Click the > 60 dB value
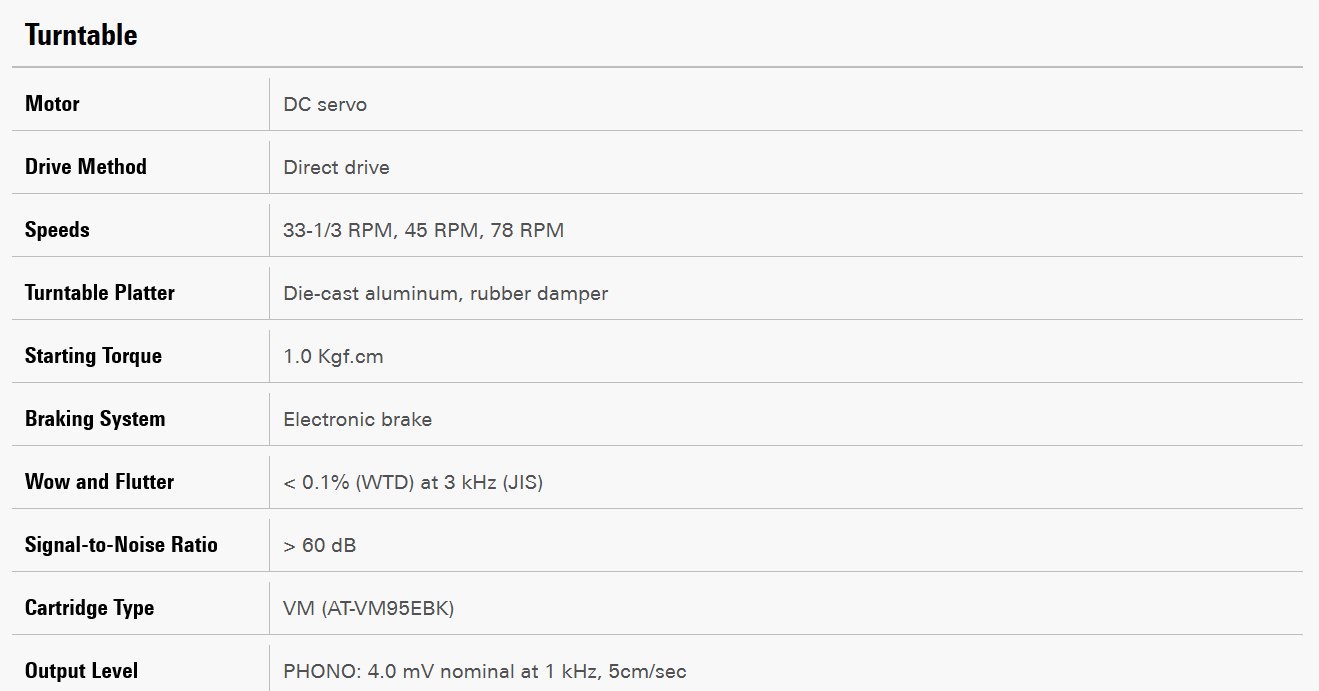 (x=319, y=546)
